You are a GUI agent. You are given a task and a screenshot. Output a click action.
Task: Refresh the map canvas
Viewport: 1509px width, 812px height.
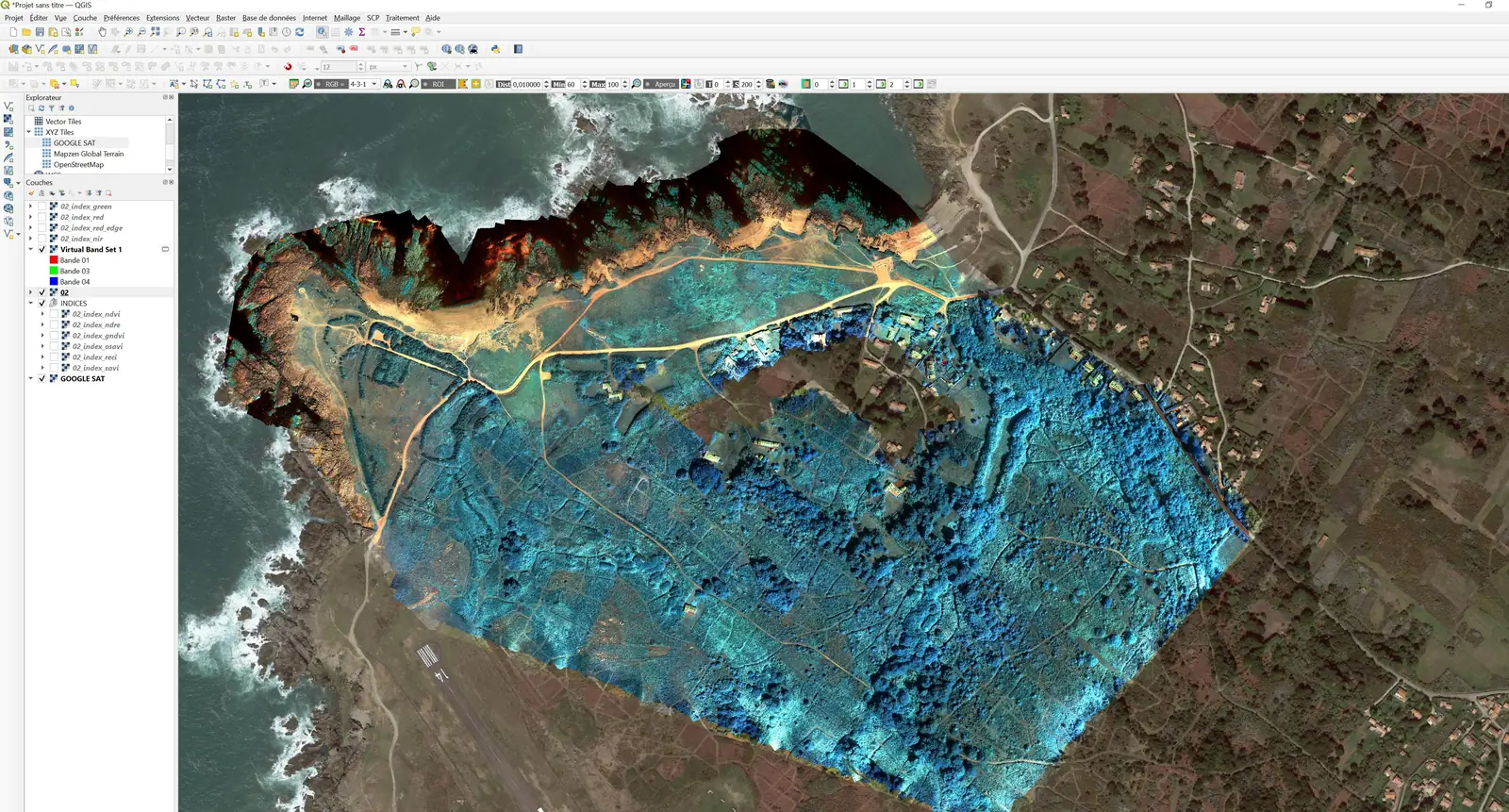click(x=300, y=32)
